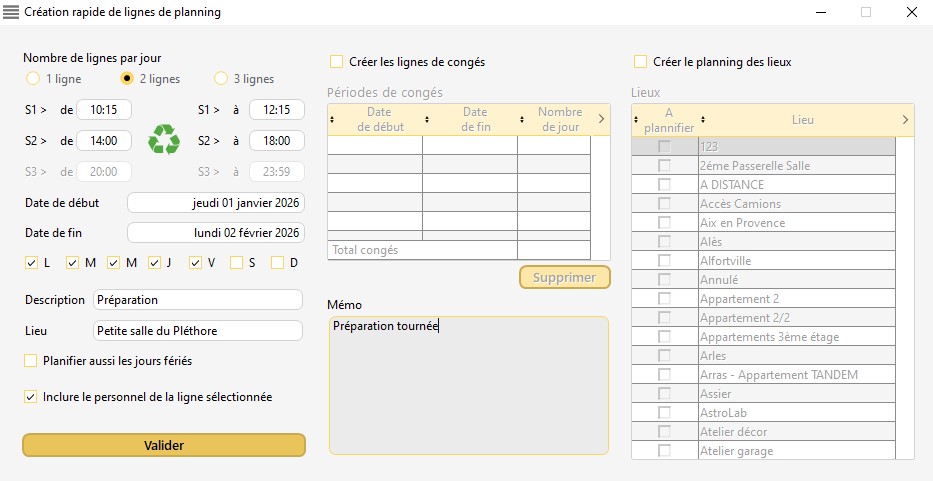Viewport: 933px width, 481px height.
Task: Expand columns arrow in congés table header
Action: tap(600, 120)
